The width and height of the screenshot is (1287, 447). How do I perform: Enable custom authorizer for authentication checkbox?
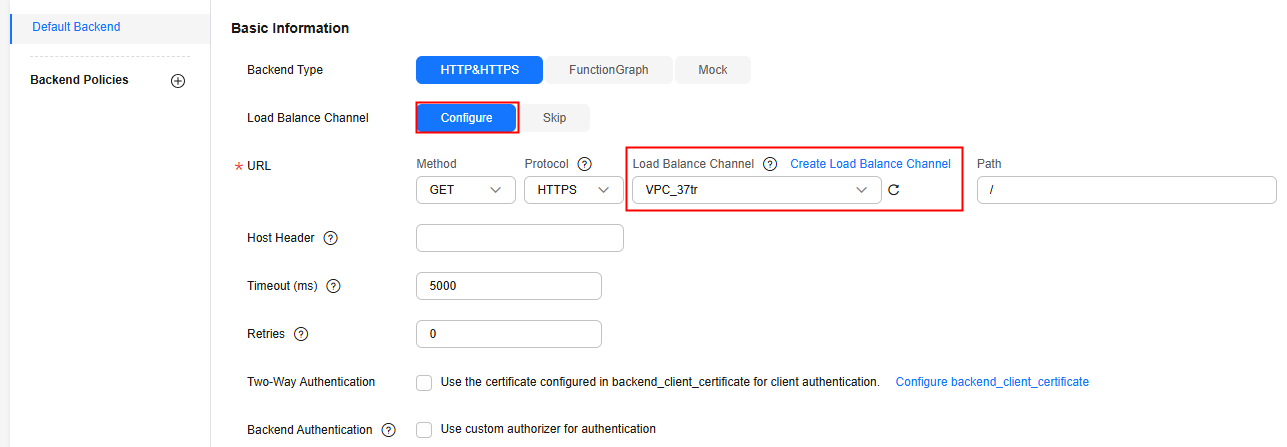point(424,430)
